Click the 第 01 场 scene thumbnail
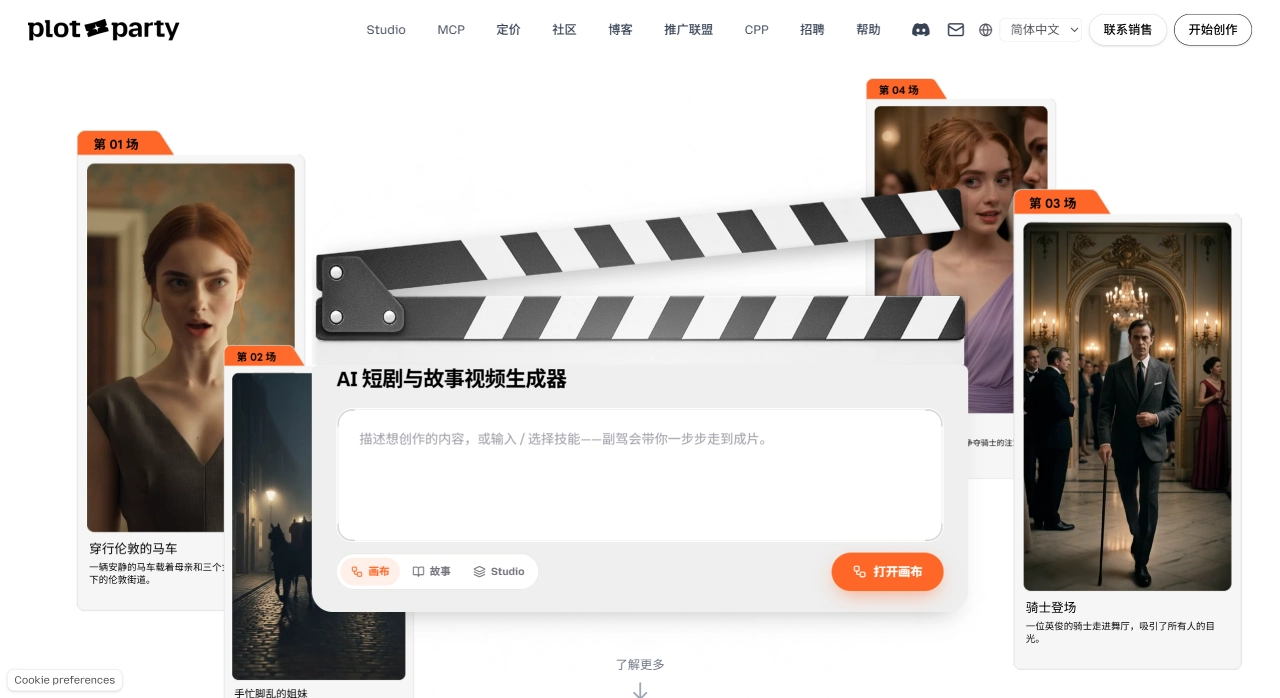 tap(191, 348)
